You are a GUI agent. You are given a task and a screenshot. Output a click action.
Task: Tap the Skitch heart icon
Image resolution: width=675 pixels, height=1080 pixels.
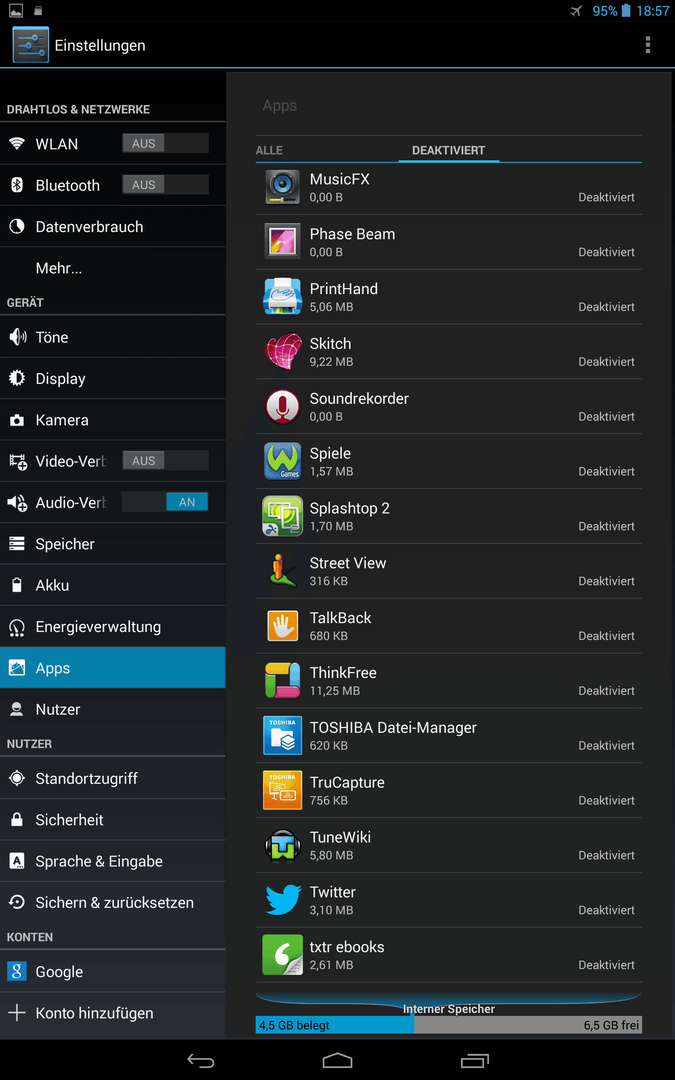pos(282,351)
